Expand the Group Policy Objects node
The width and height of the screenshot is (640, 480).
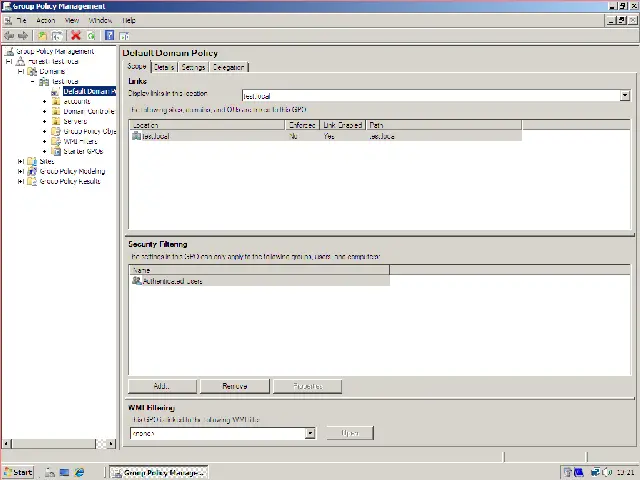(x=44, y=131)
